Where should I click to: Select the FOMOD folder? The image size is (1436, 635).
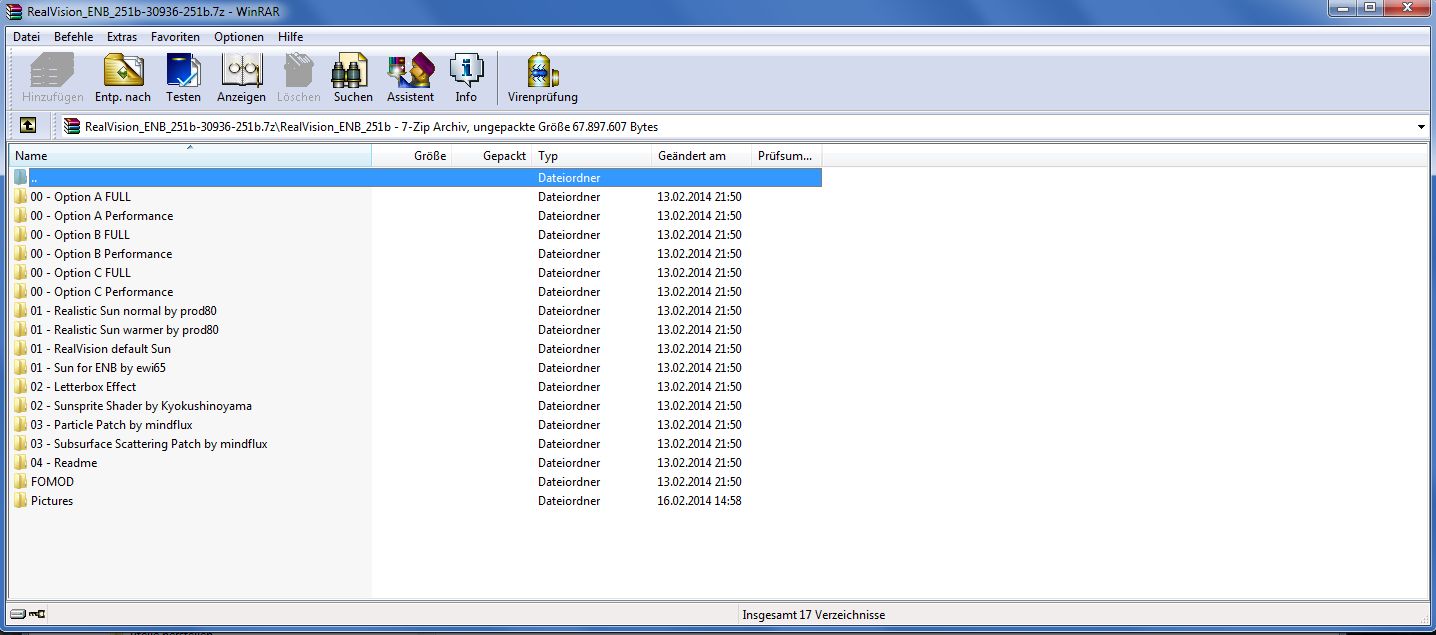(x=52, y=482)
